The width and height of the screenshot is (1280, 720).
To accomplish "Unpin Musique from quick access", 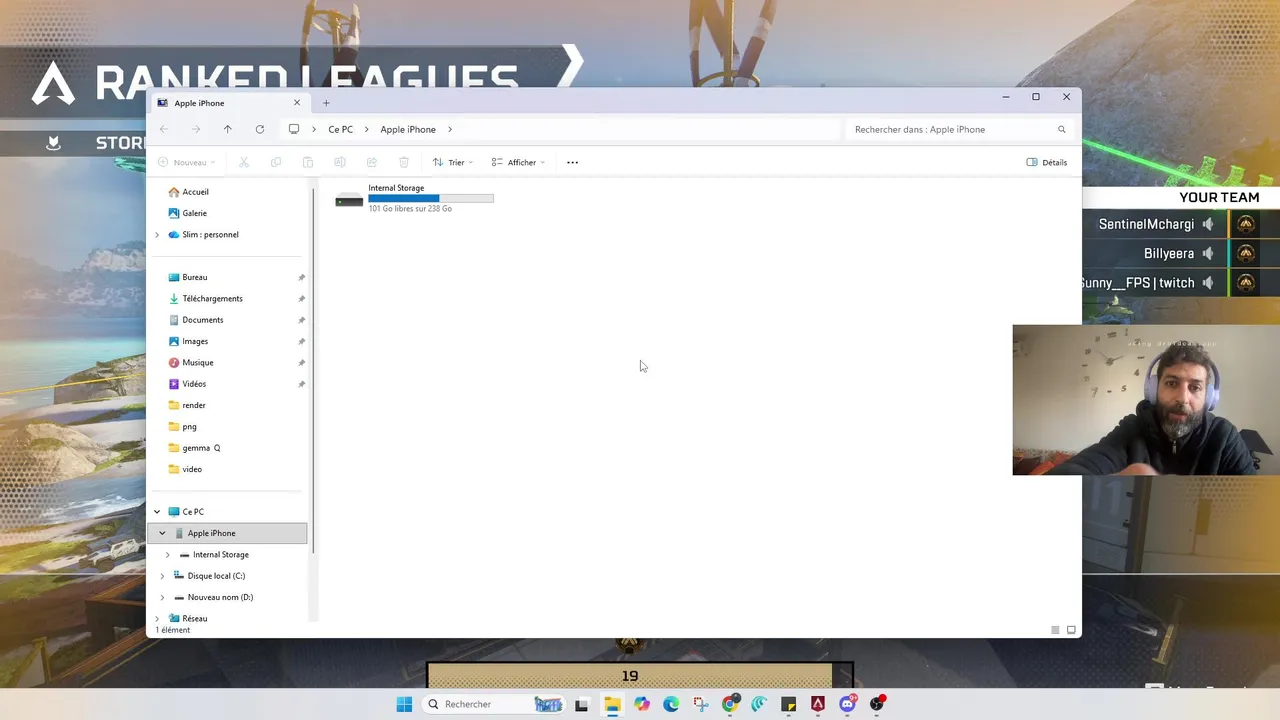I will 301,363.
